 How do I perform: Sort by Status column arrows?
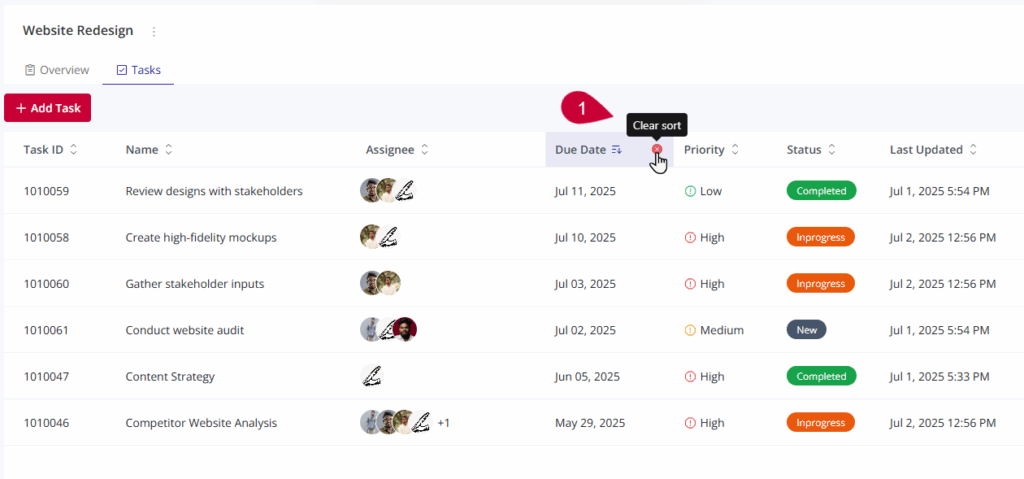[831, 150]
